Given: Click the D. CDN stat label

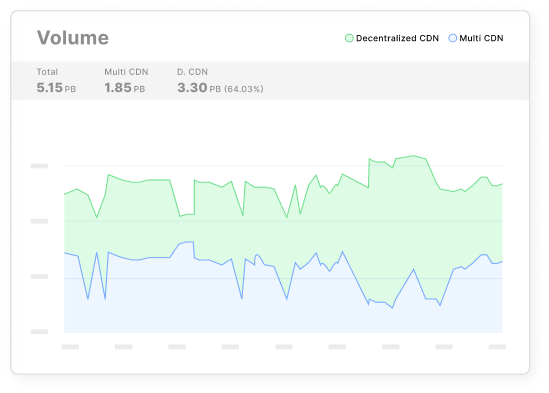Looking at the screenshot, I should tap(192, 72).
